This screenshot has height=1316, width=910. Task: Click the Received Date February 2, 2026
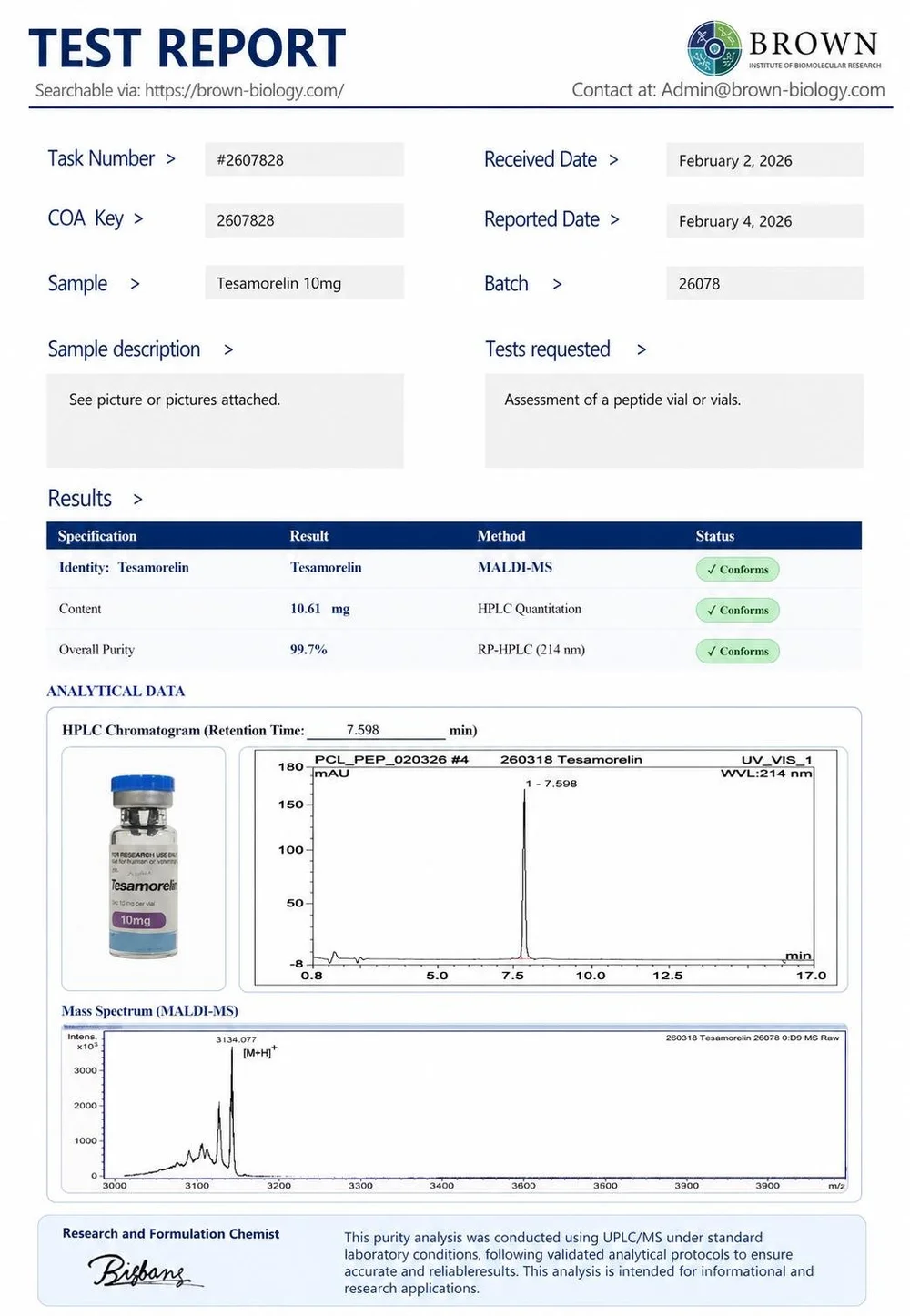click(764, 160)
